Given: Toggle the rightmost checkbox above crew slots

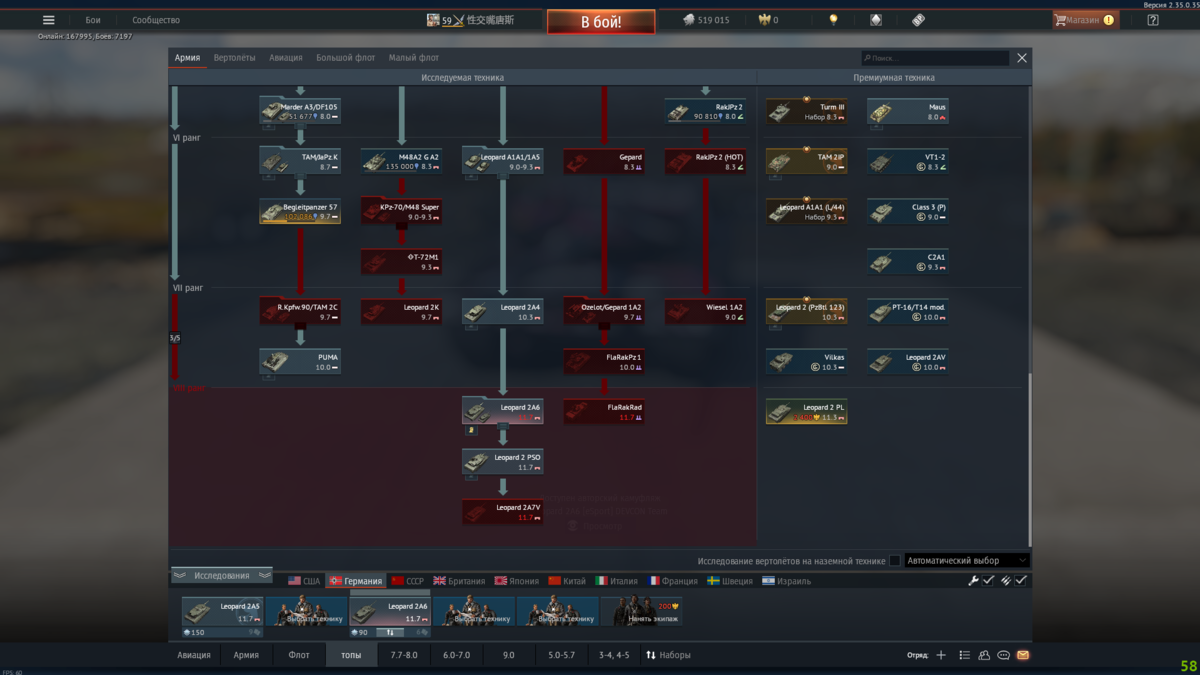Looking at the screenshot, I should point(1022,580).
